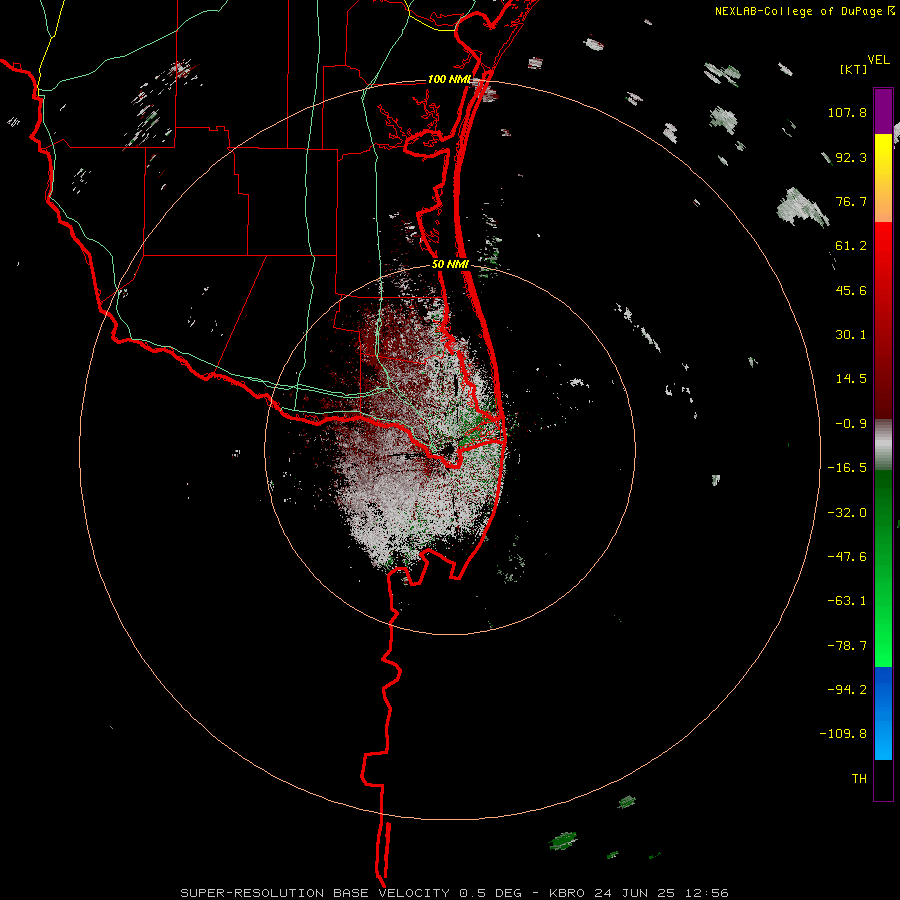Click the radar site at the rings' center
The height and width of the screenshot is (900, 900).
450,449
